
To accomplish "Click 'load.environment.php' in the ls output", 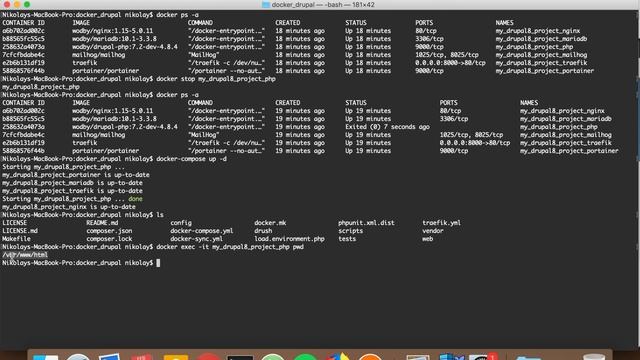I will click(289, 239).
